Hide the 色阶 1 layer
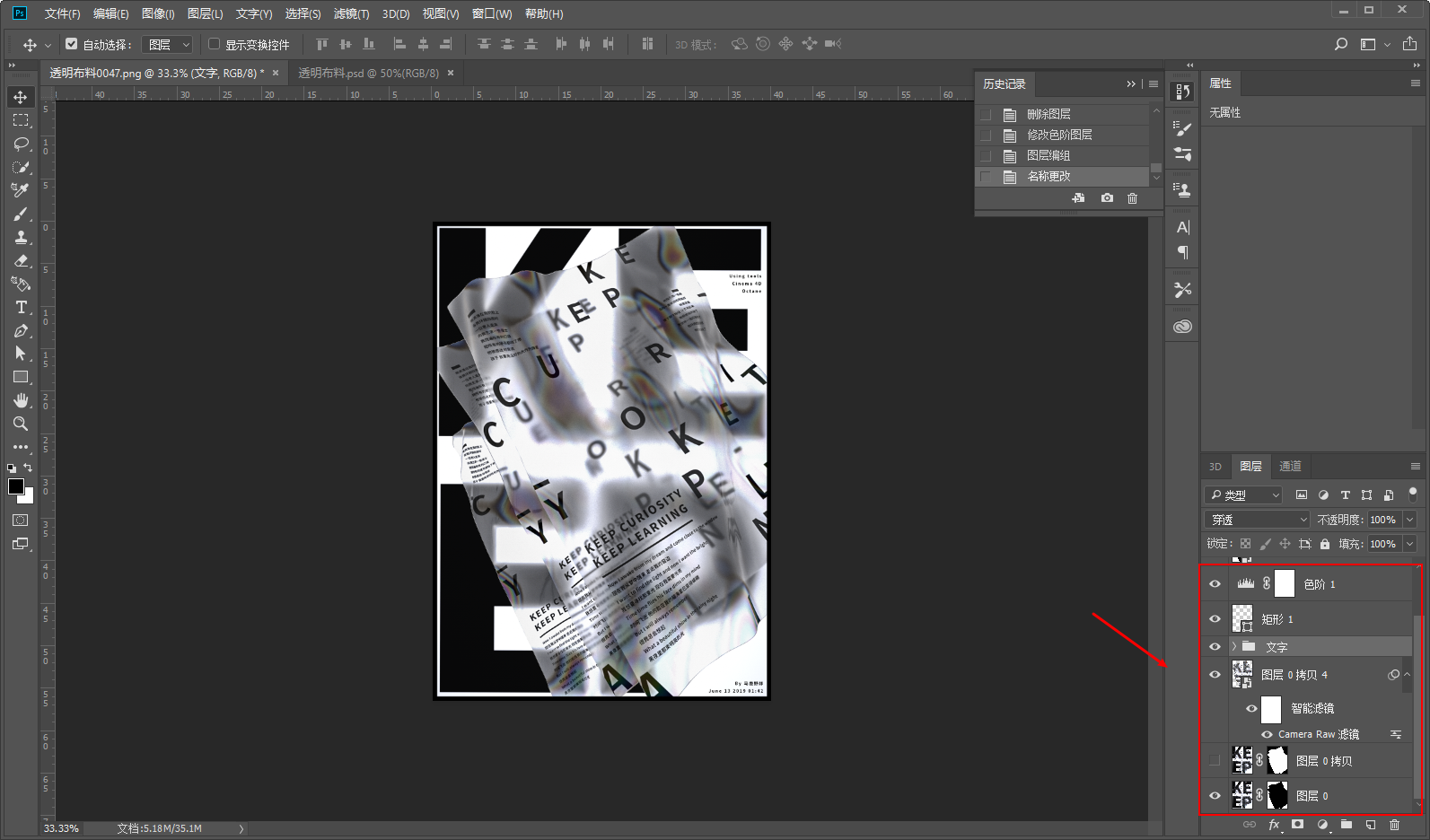The height and width of the screenshot is (840, 1430). (x=1215, y=584)
